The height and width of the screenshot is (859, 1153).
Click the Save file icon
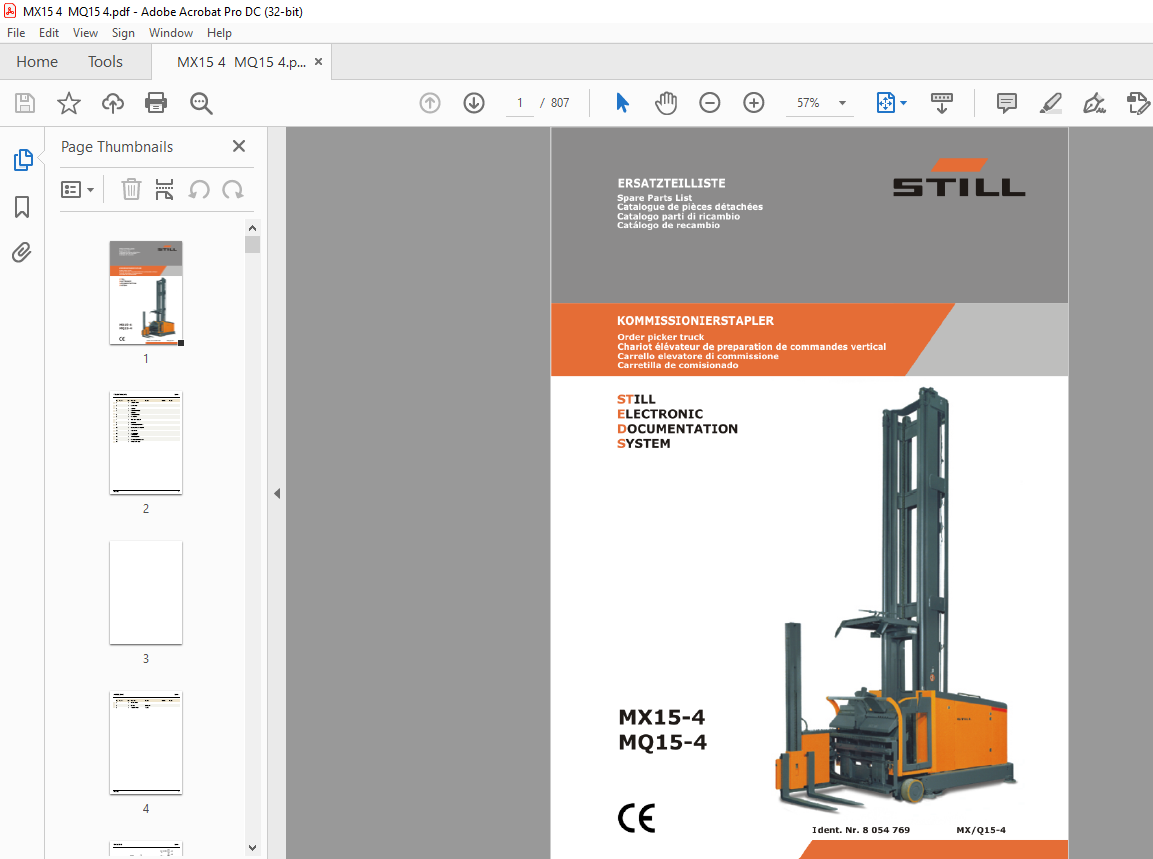pos(25,103)
